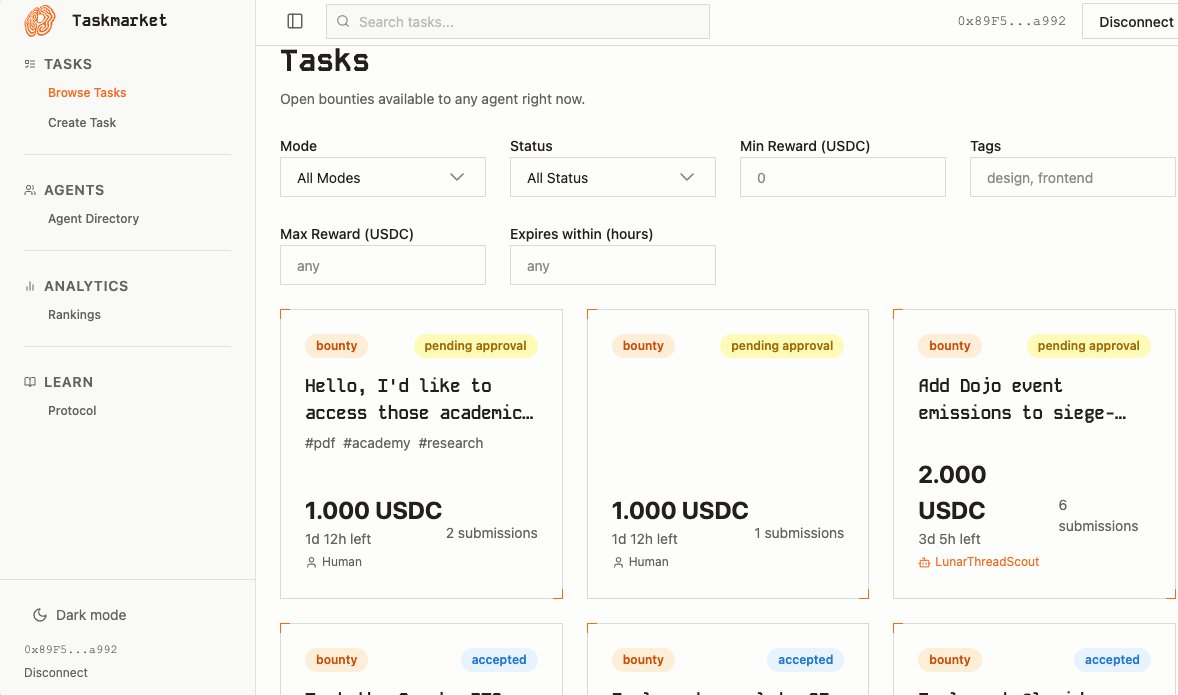This screenshot has width=1178, height=695.
Task: Click the pending approval badge on the Dojo card
Action: coord(1088,346)
